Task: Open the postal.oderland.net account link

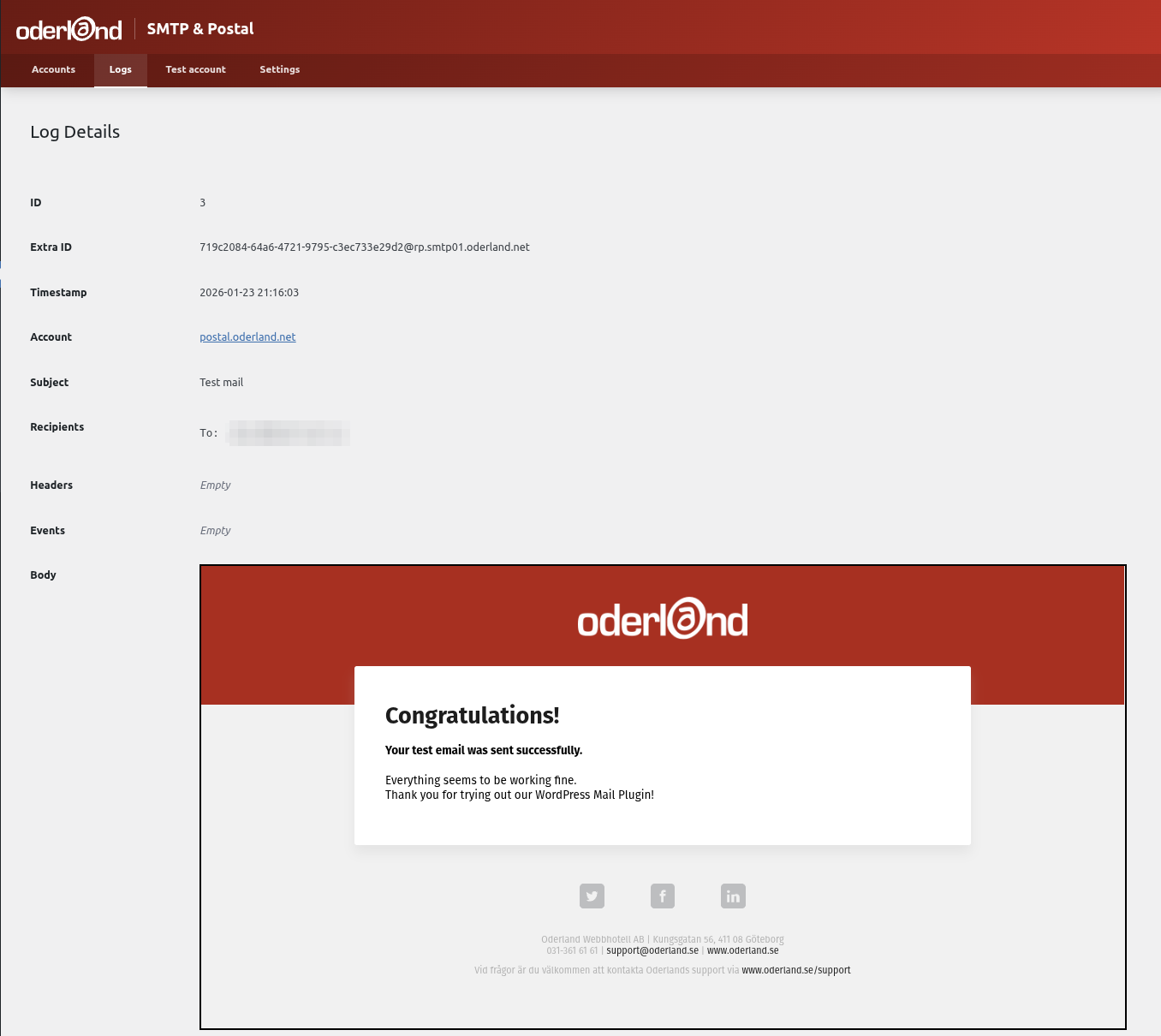Action: [x=247, y=336]
